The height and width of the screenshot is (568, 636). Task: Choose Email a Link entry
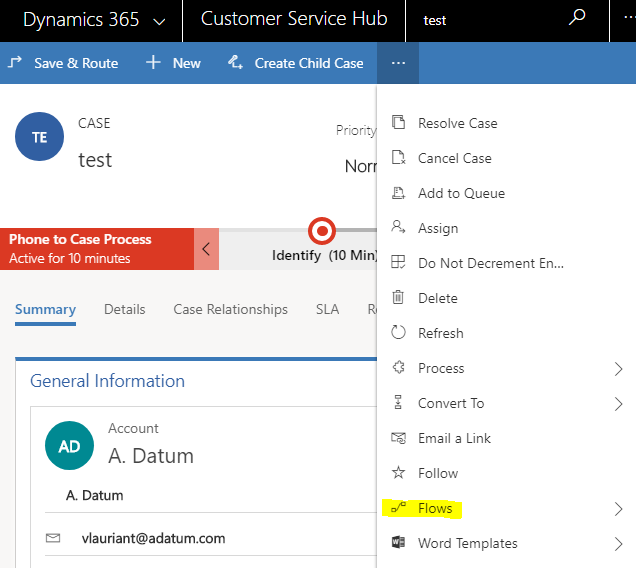(x=506, y=438)
